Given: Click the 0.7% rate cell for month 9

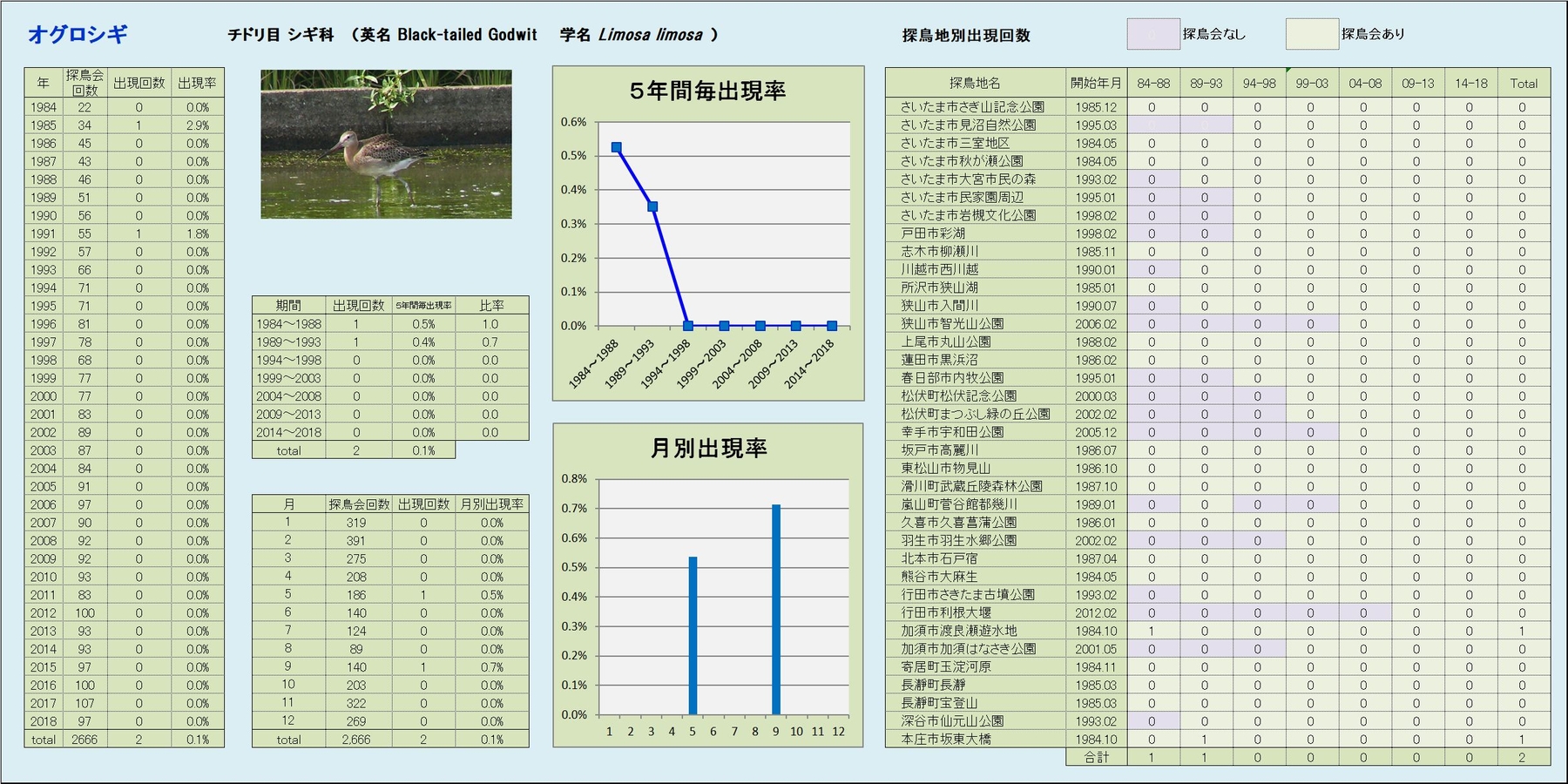Looking at the screenshot, I should click(x=491, y=667).
